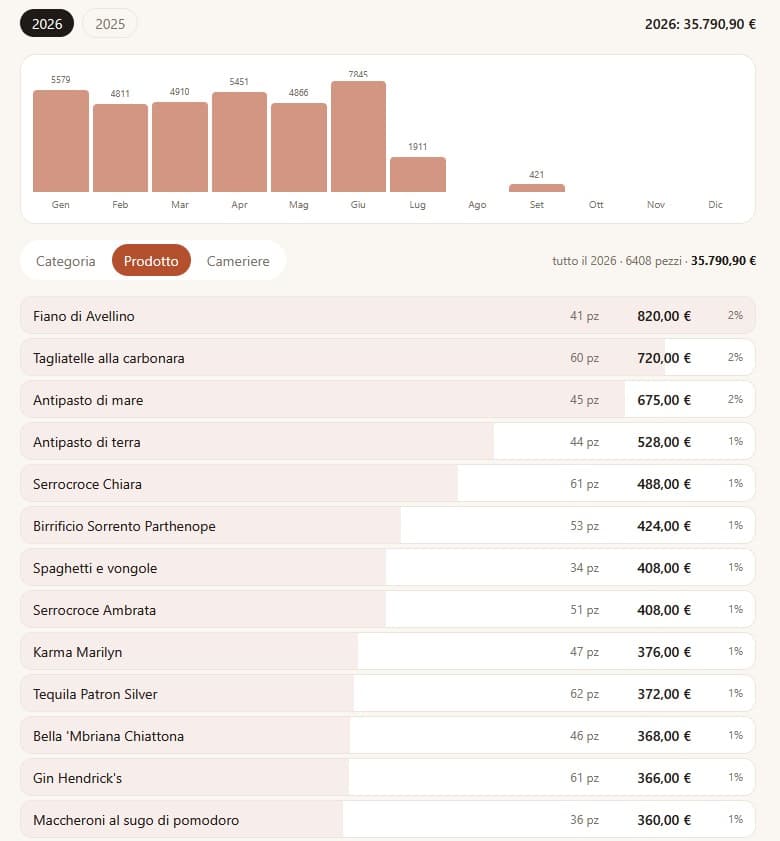Open the Tequila Patron Silver row

pyautogui.click(x=388, y=694)
